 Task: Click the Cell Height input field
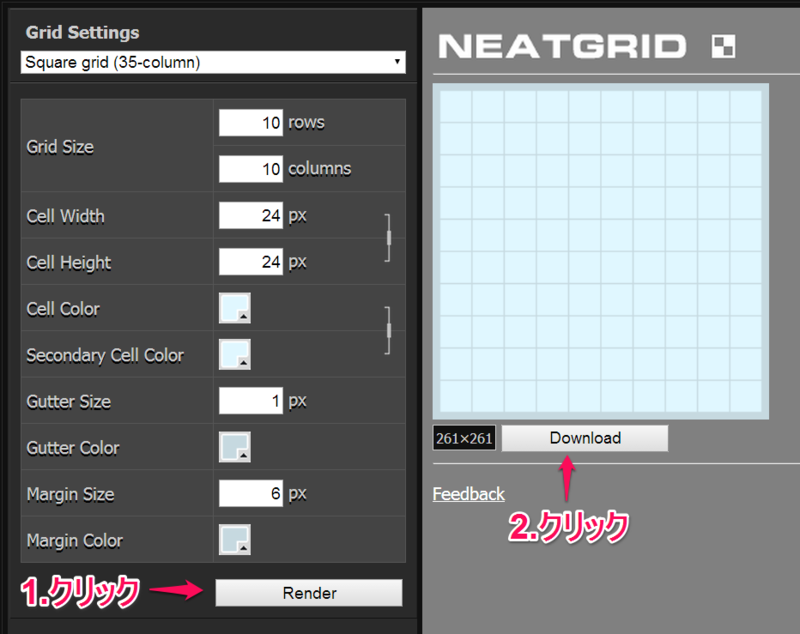pyautogui.click(x=251, y=262)
